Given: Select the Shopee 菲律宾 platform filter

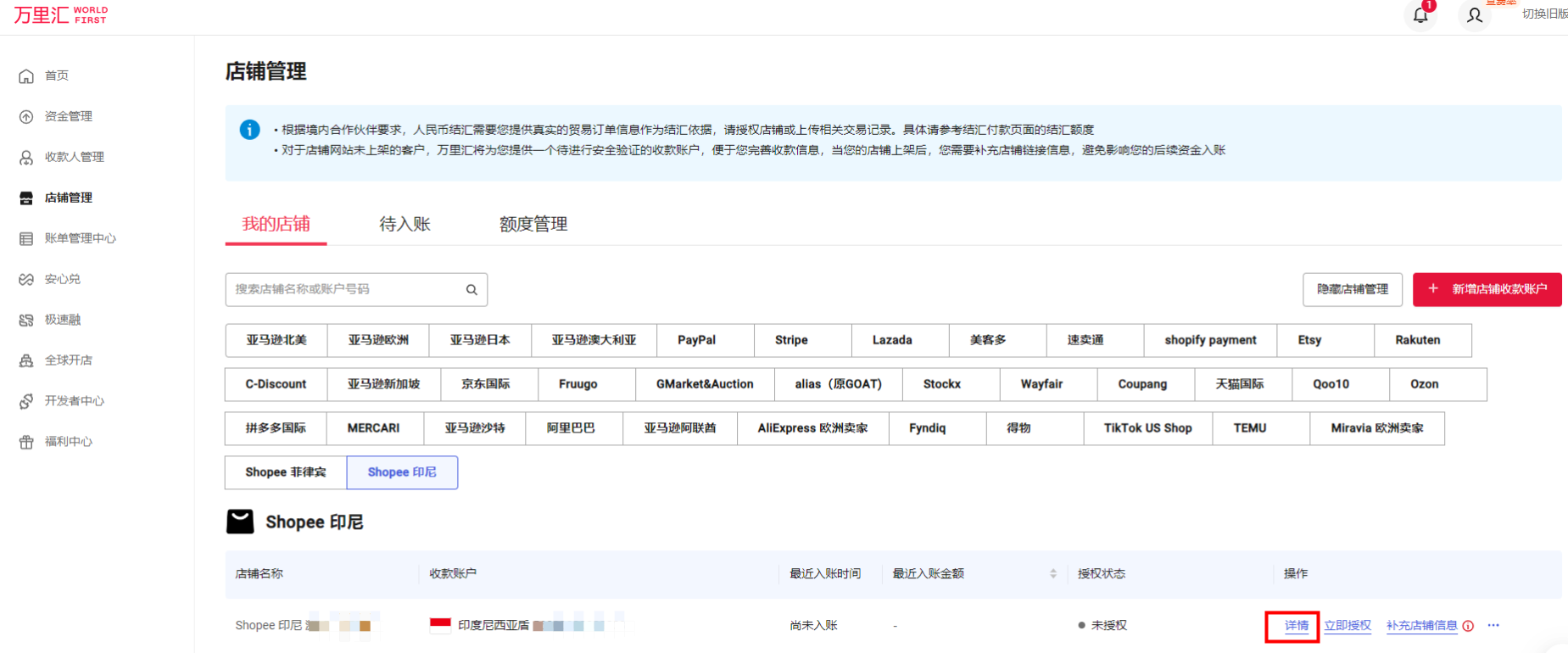Looking at the screenshot, I should (286, 472).
